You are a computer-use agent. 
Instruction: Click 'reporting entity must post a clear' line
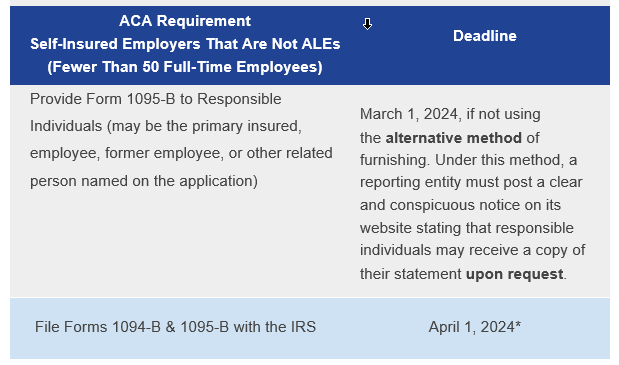(x=471, y=182)
